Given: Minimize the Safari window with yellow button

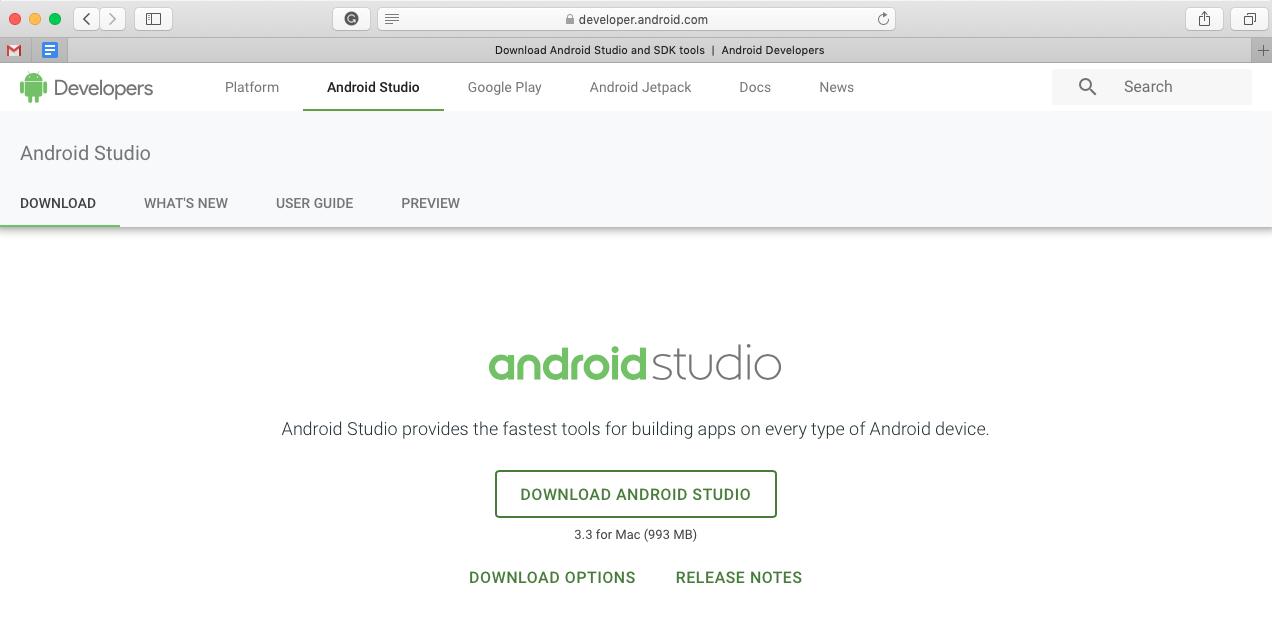Looking at the screenshot, I should tap(35, 19).
